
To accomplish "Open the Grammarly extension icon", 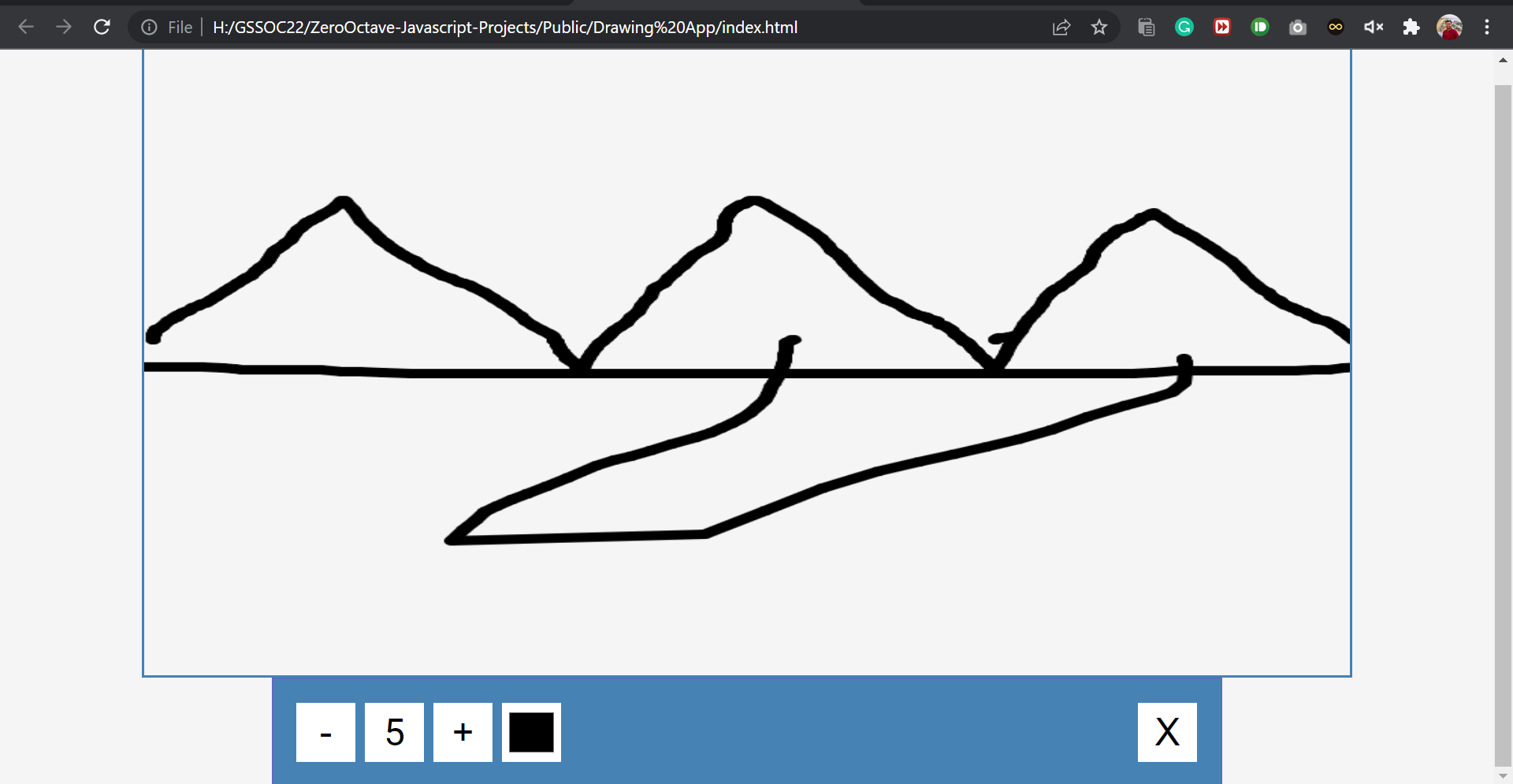I will pos(1184,26).
